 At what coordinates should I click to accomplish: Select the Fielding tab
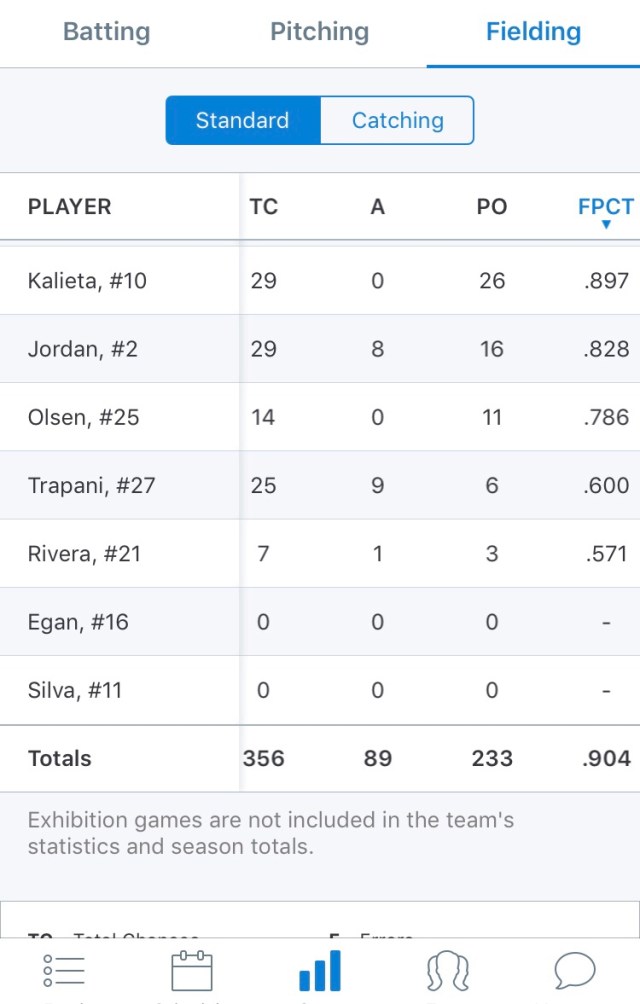point(533,32)
